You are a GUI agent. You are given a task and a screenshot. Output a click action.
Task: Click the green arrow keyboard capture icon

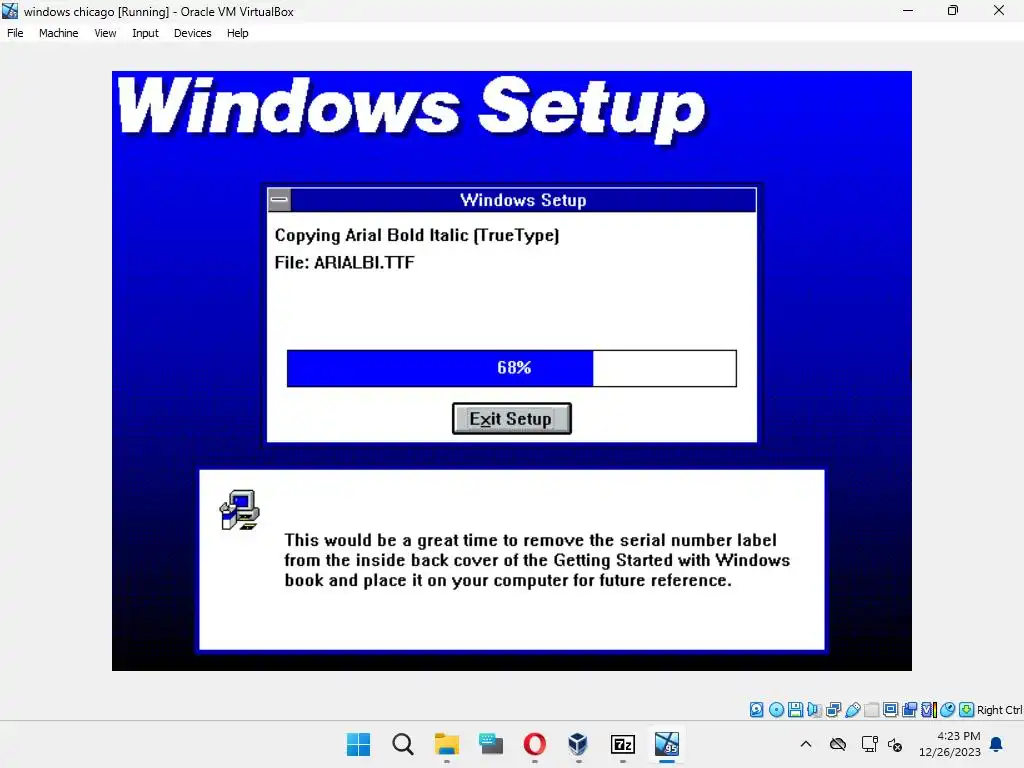(x=967, y=710)
